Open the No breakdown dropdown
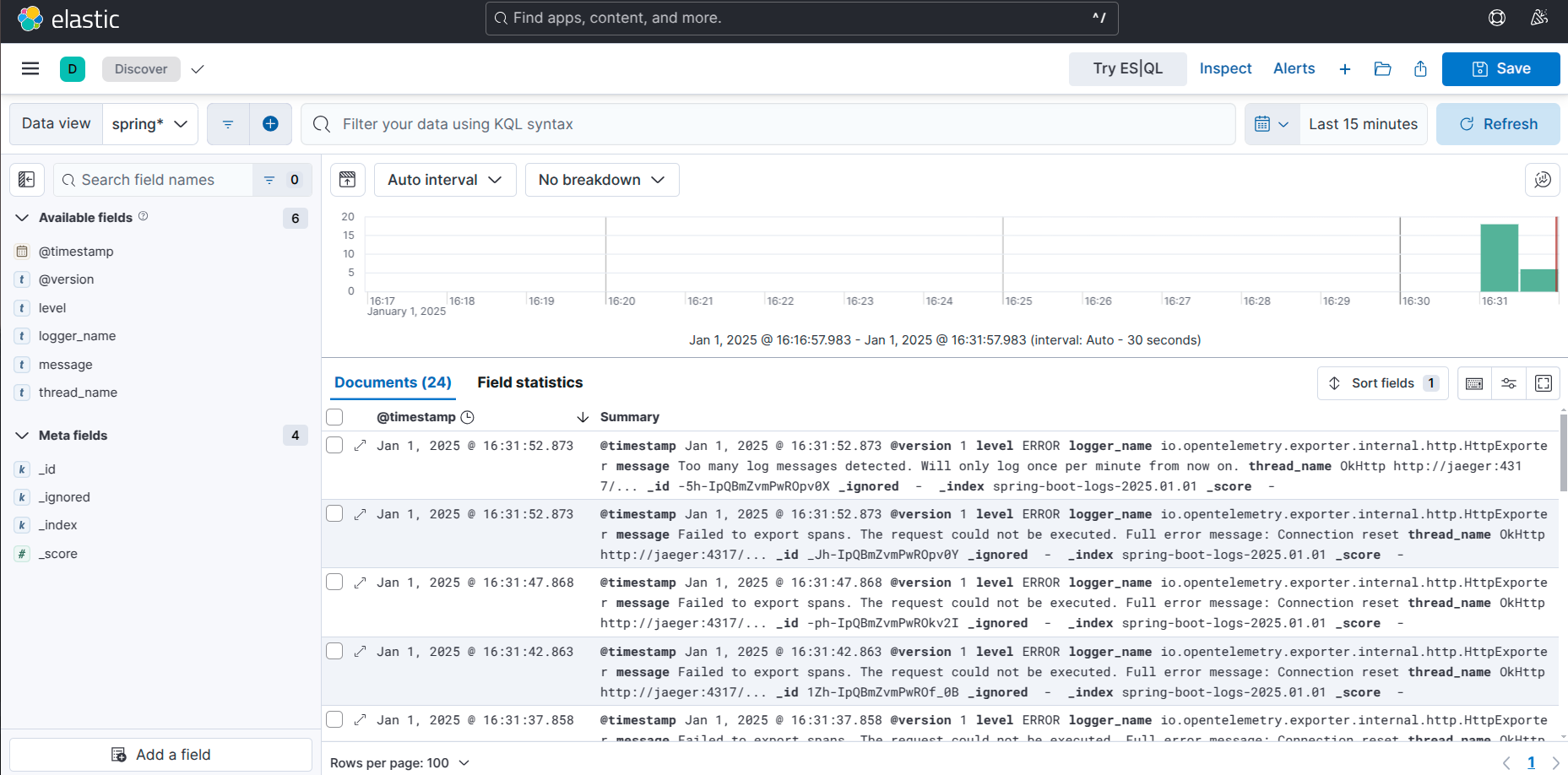Viewport: 1568px width, 775px height. 602,180
